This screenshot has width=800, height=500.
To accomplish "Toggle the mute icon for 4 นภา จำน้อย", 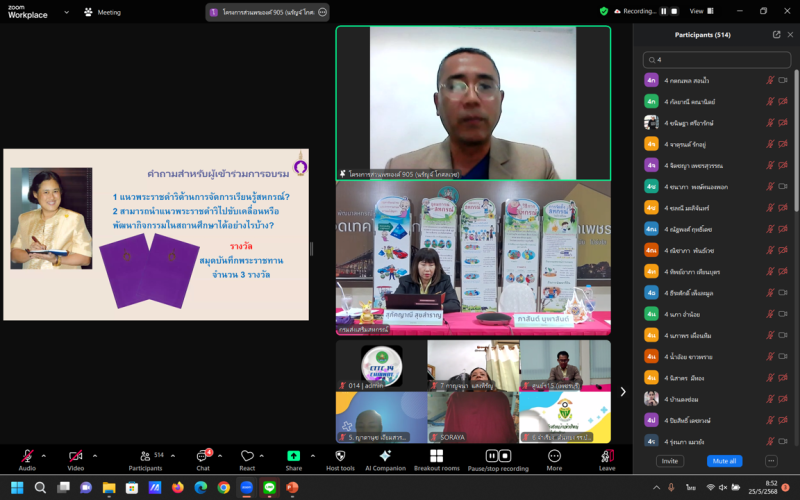I will pos(770,314).
